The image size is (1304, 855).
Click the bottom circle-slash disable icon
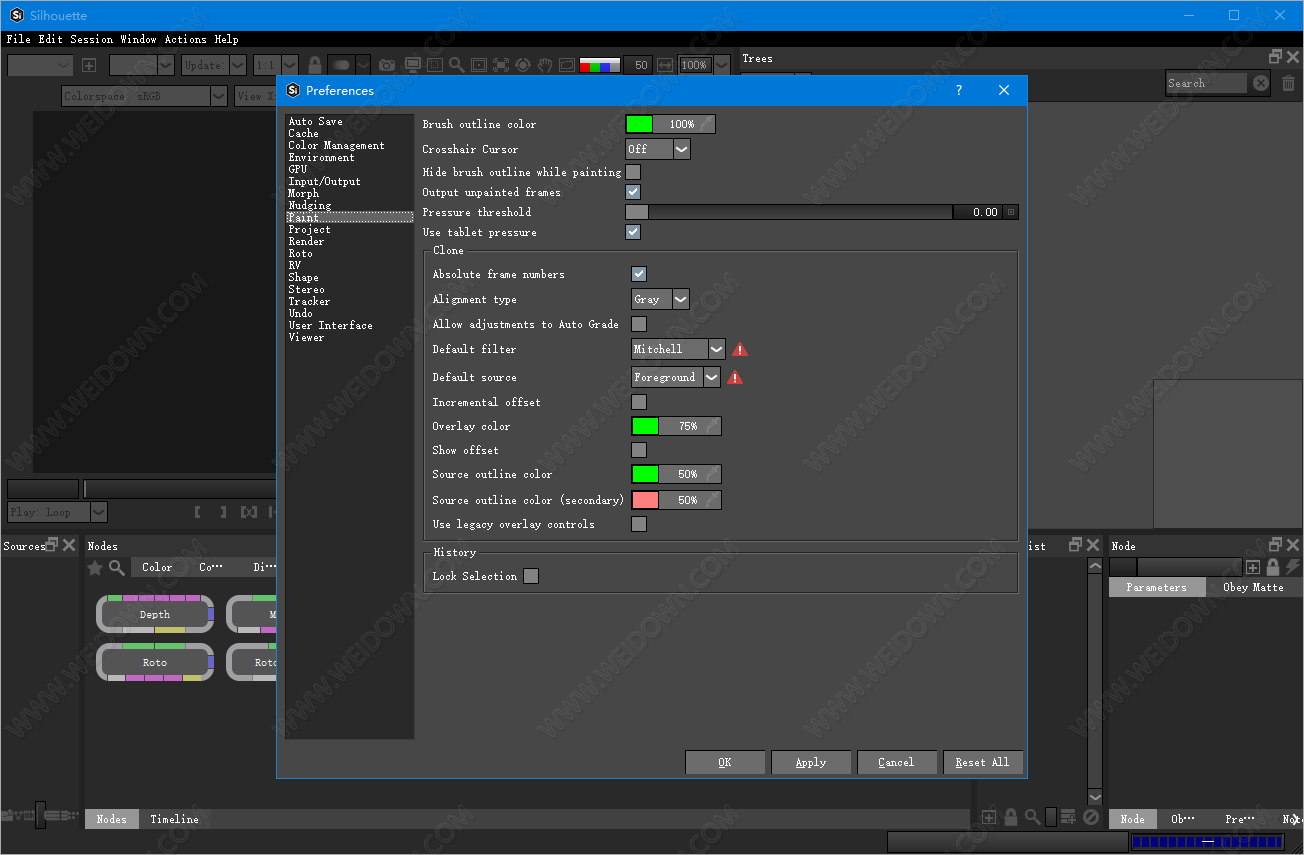tap(1091, 817)
